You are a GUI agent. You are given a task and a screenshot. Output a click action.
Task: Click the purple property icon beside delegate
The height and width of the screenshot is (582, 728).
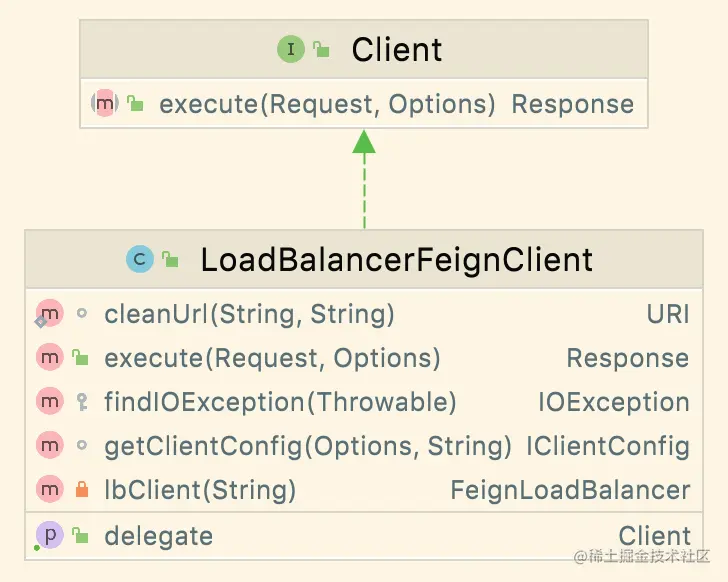tap(49, 536)
